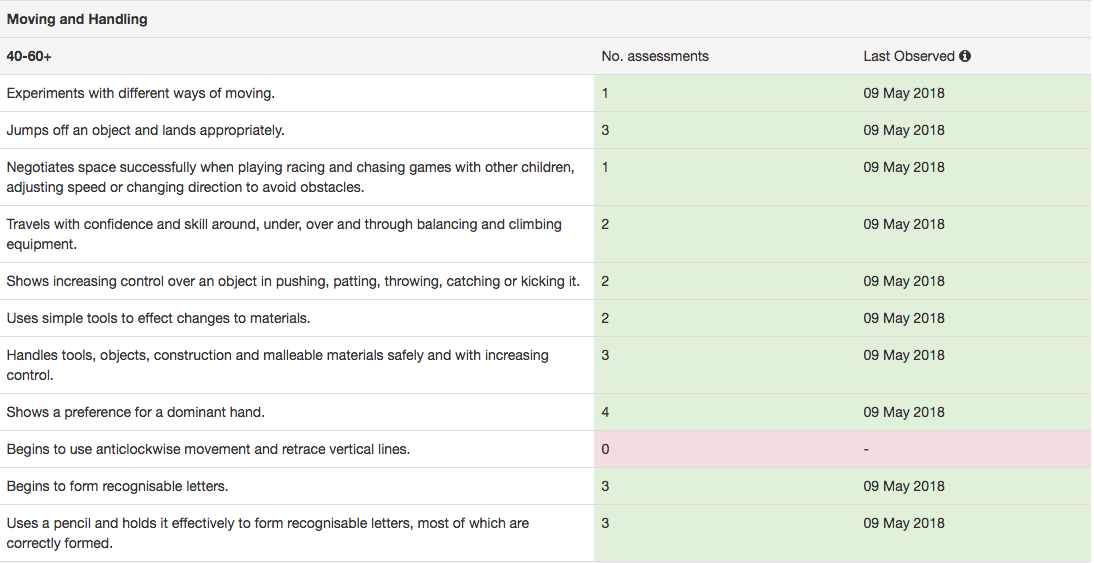Click the date for Uses a pencil row
1094x563 pixels.
(x=904, y=523)
